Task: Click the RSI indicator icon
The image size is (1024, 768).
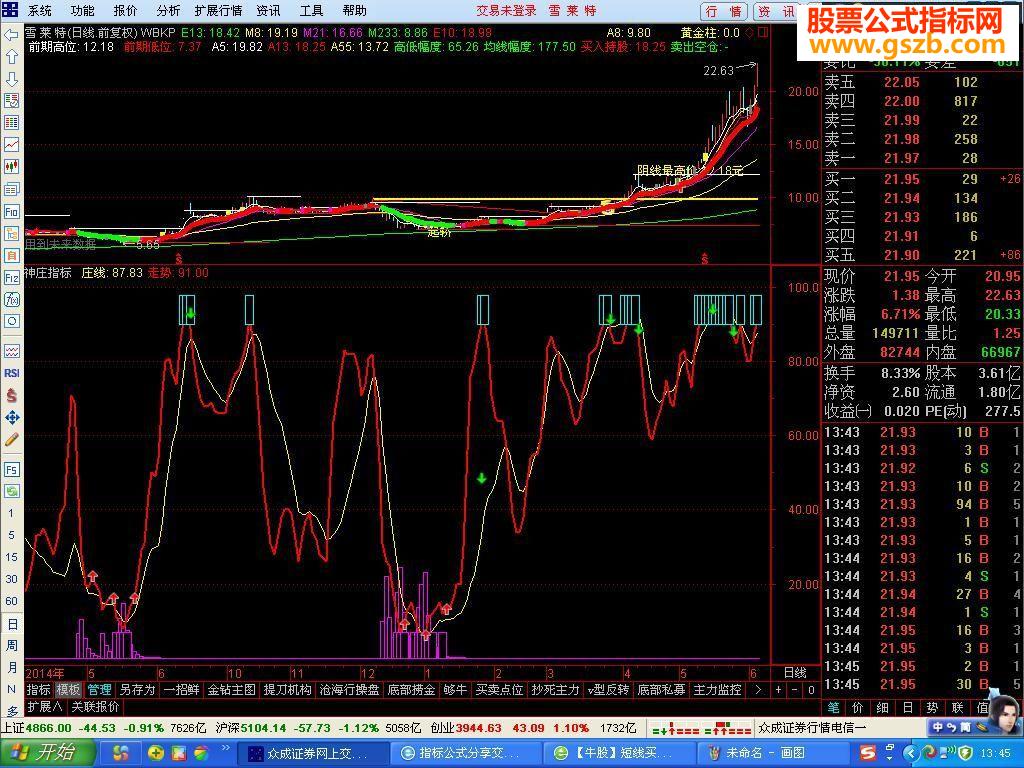Action: [11, 373]
